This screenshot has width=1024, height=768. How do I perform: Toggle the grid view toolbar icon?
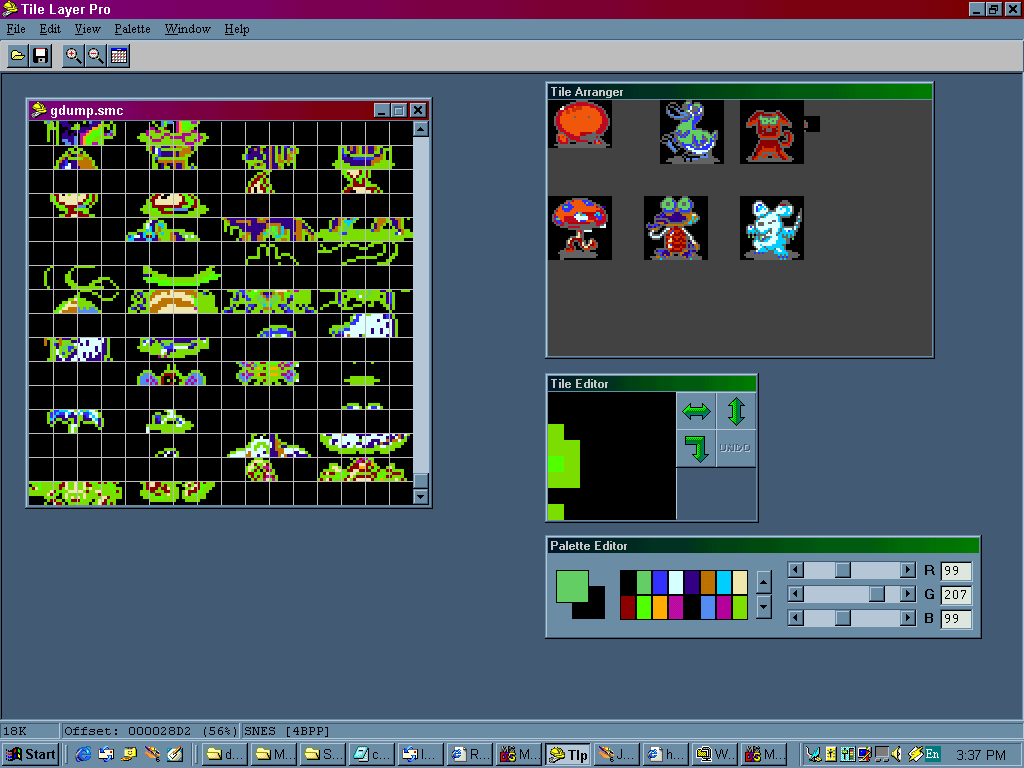coord(119,56)
